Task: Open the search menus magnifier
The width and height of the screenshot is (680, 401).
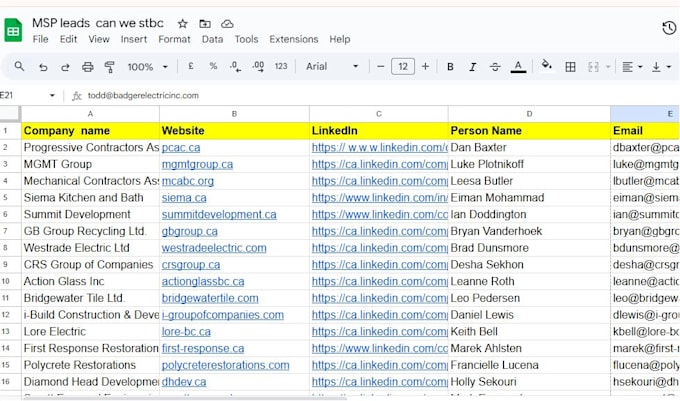Action: click(19, 66)
